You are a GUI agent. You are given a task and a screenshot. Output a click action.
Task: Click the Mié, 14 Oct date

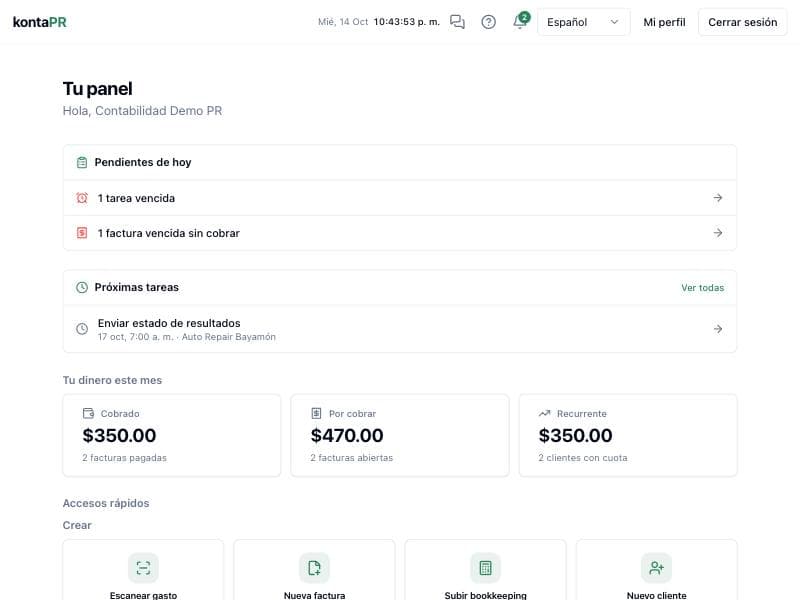[x=343, y=22]
